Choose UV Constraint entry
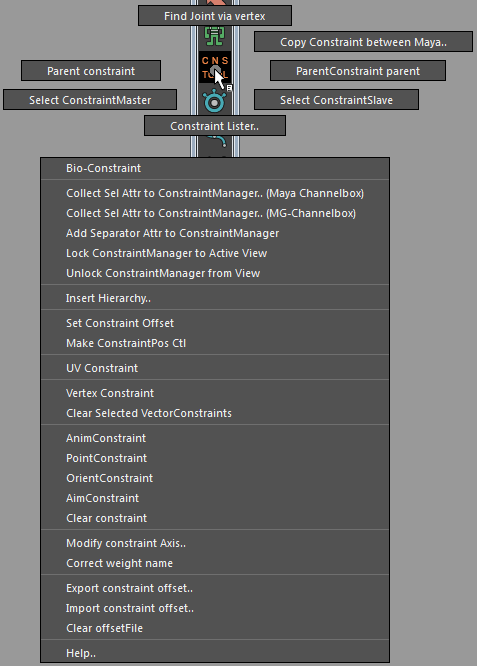This screenshot has width=477, height=666. 215,368
